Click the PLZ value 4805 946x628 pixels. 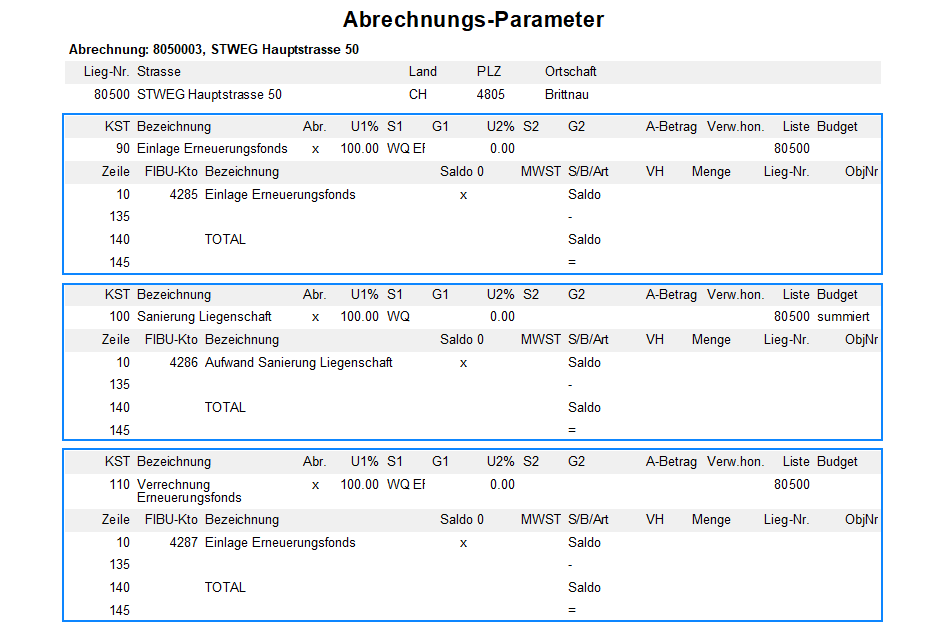tap(490, 95)
